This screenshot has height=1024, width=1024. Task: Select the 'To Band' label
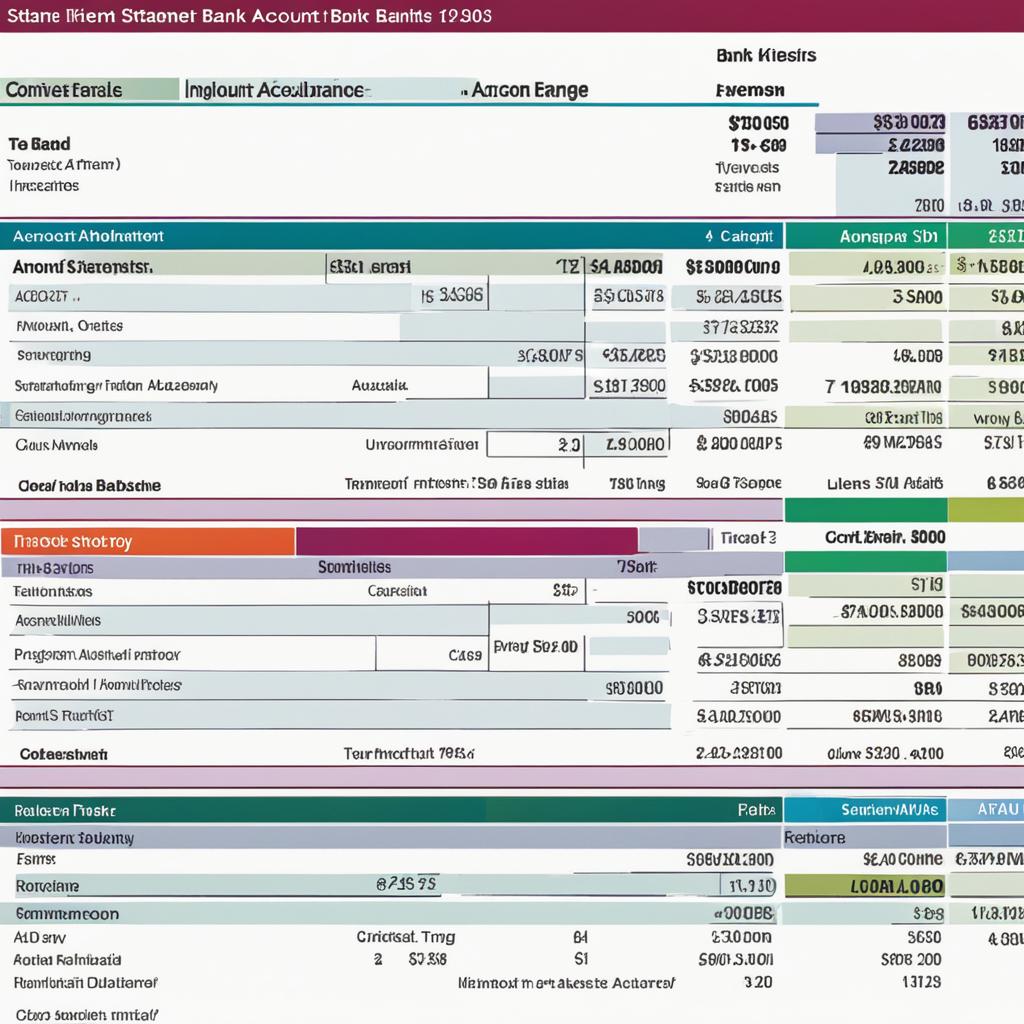tap(39, 144)
